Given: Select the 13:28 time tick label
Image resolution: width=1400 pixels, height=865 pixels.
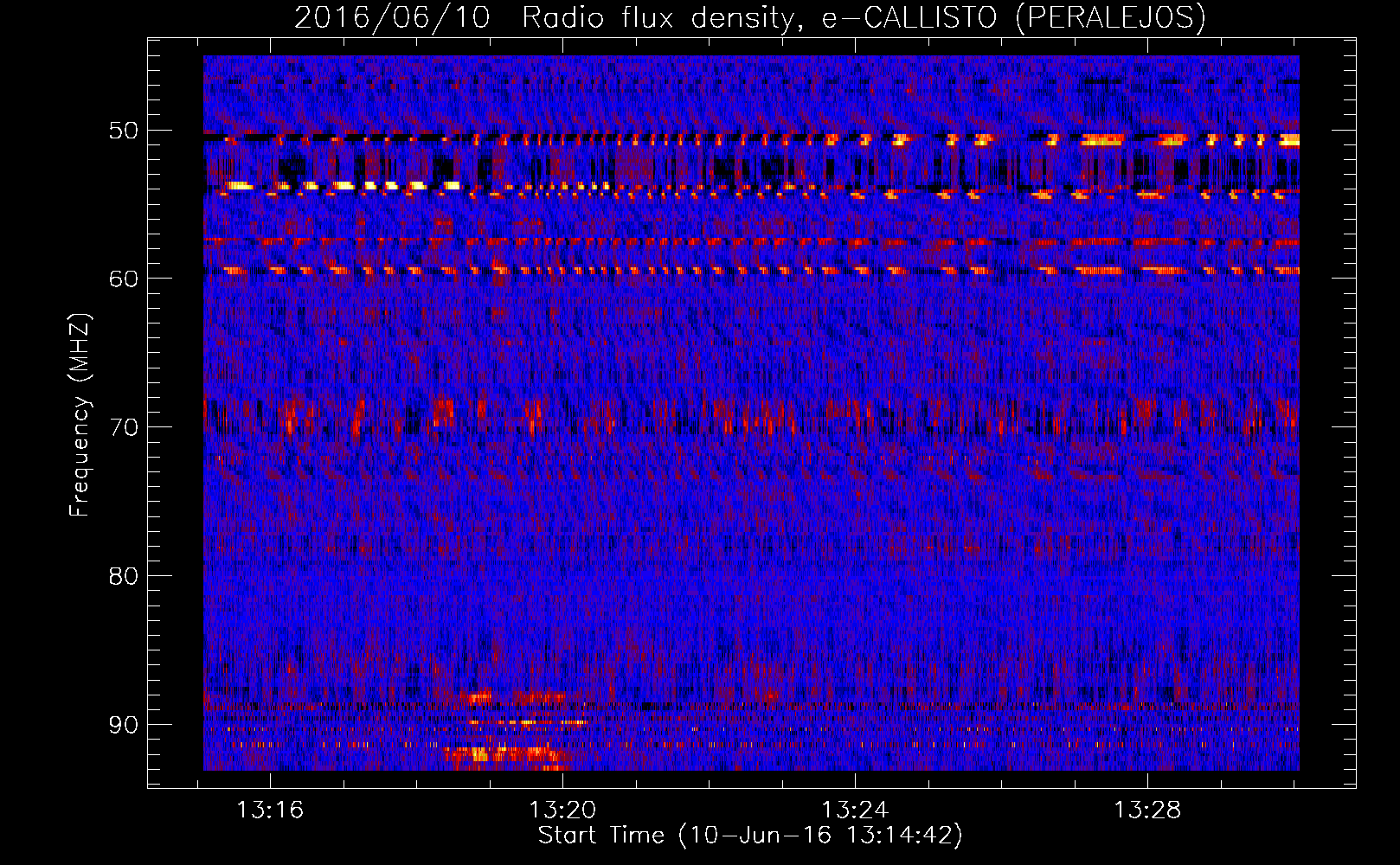Looking at the screenshot, I should (1147, 811).
